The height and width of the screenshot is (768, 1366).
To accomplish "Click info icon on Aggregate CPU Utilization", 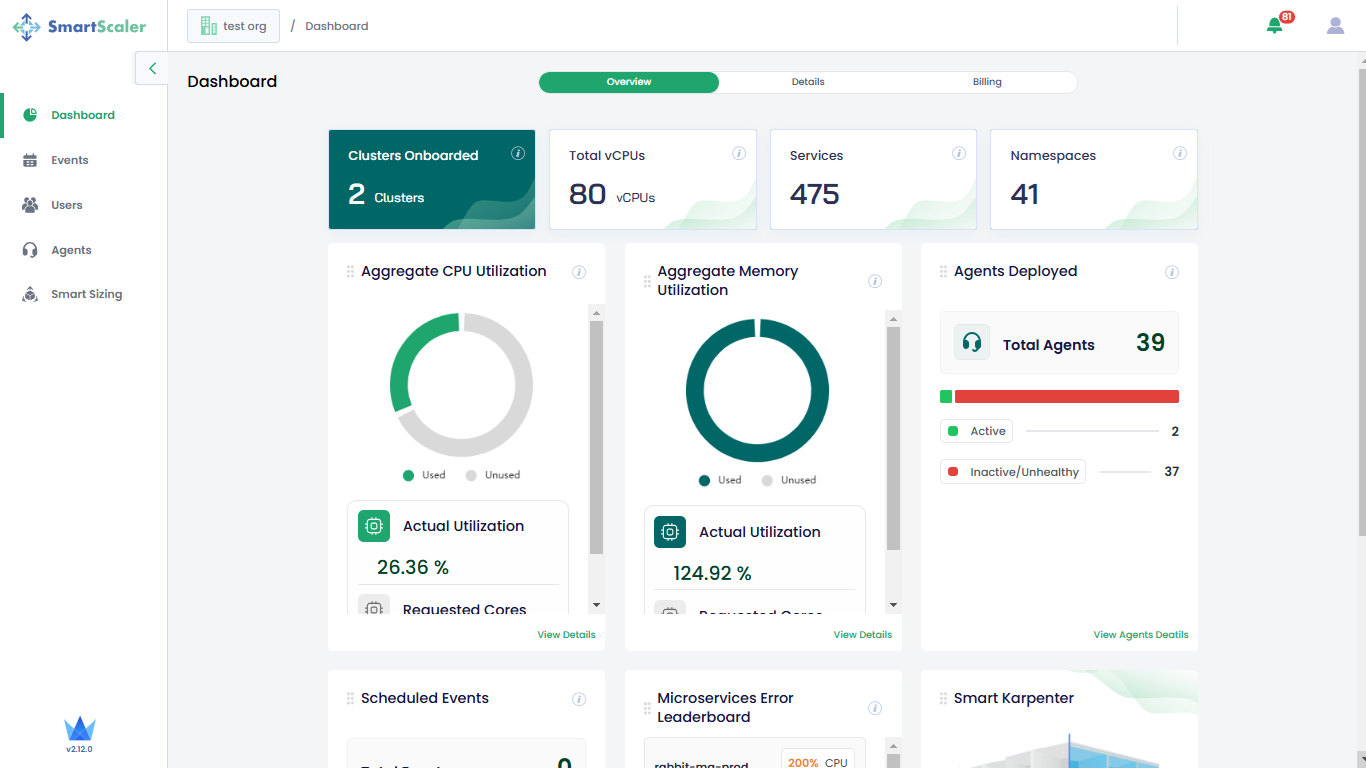I will [x=579, y=272].
